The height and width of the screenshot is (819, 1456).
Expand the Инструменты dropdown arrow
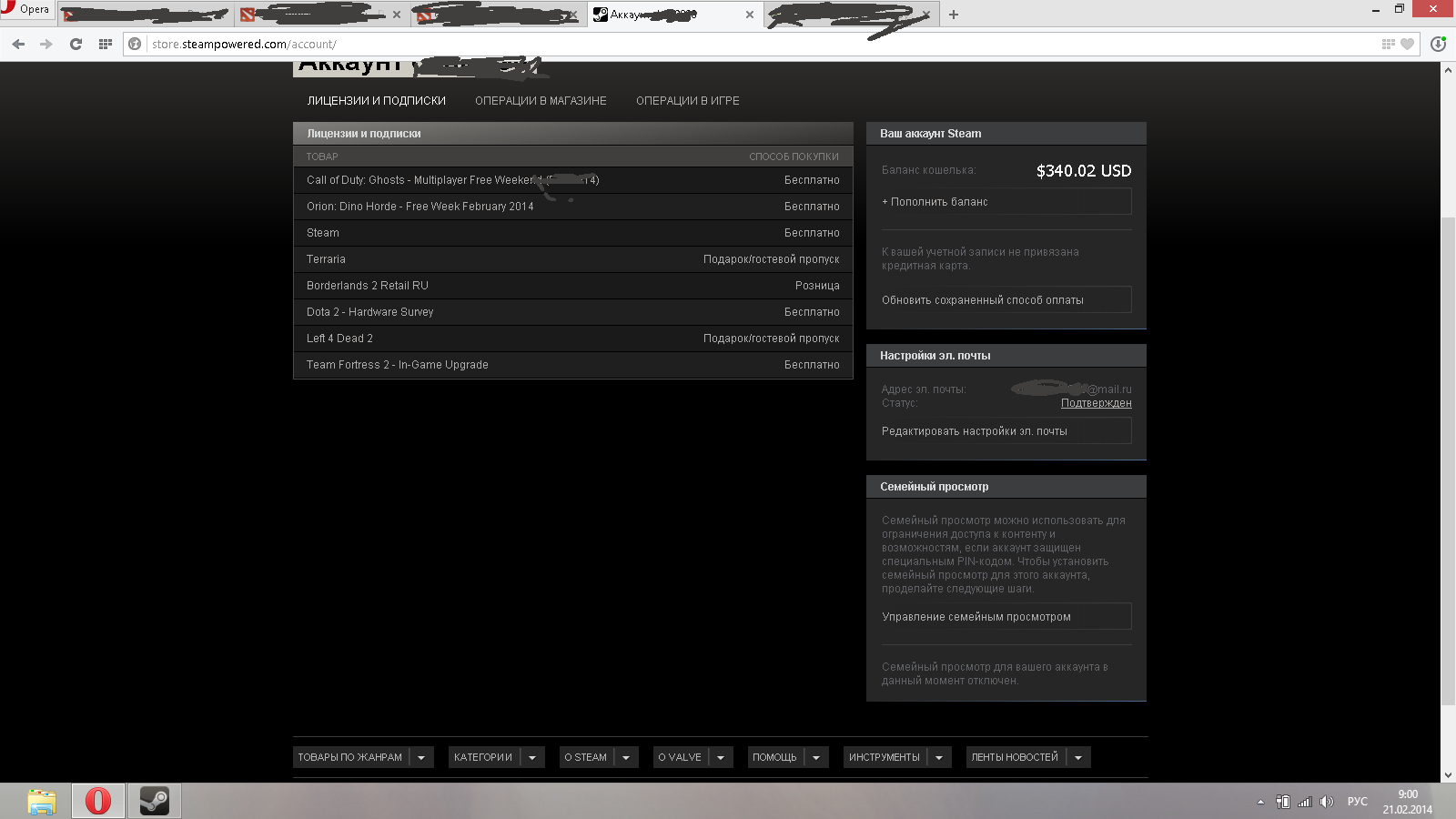[939, 757]
